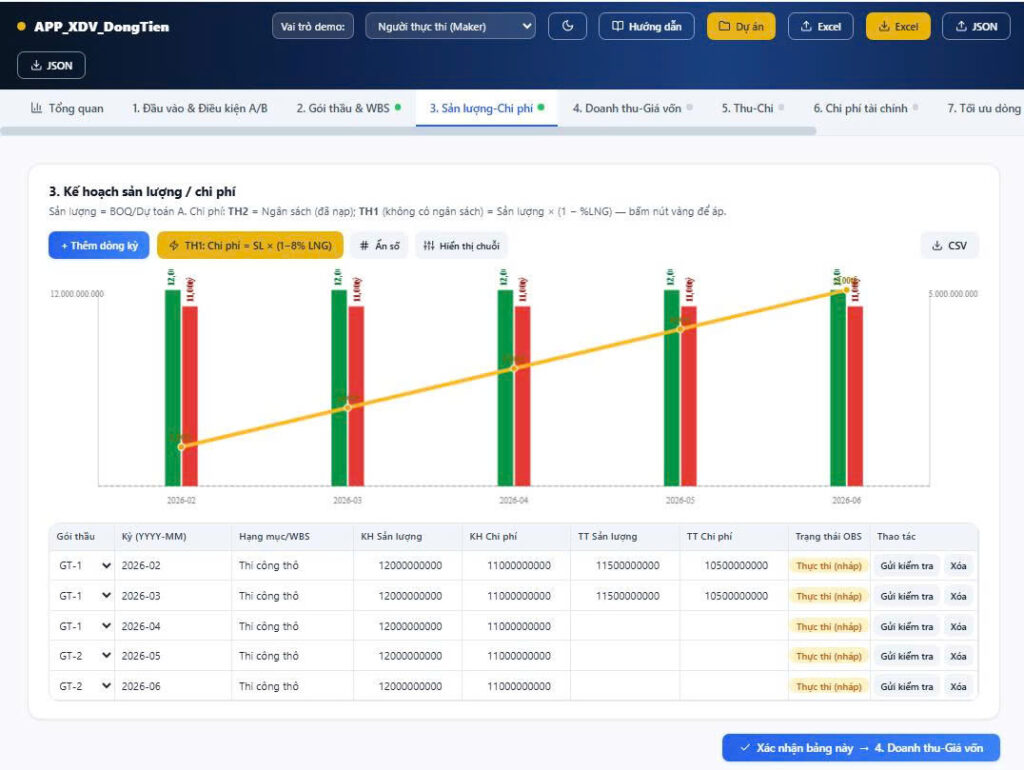Apply TH1: Chi phí = SL × (1−8% LNG)
This screenshot has width=1024, height=770.
(x=250, y=246)
